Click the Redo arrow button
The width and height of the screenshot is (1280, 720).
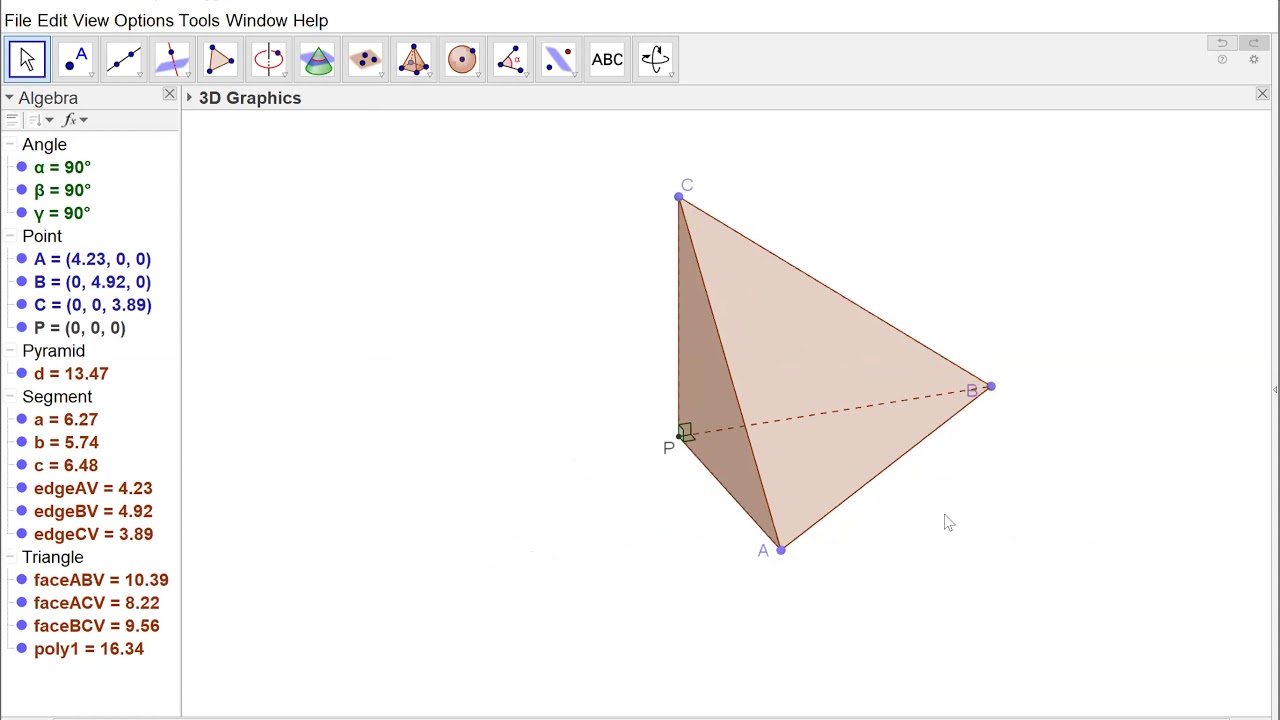pyautogui.click(x=1254, y=43)
